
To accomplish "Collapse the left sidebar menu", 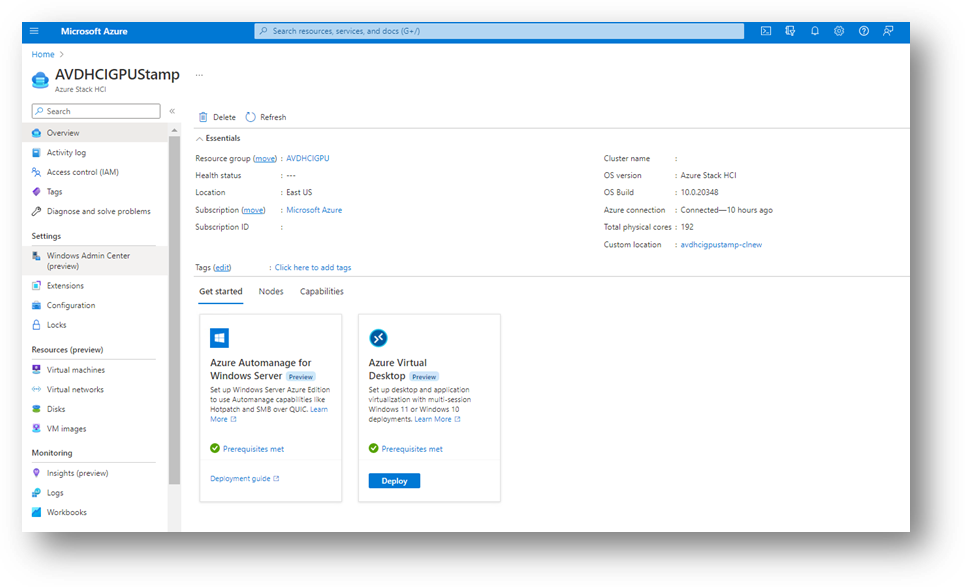I will pyautogui.click(x=172, y=111).
